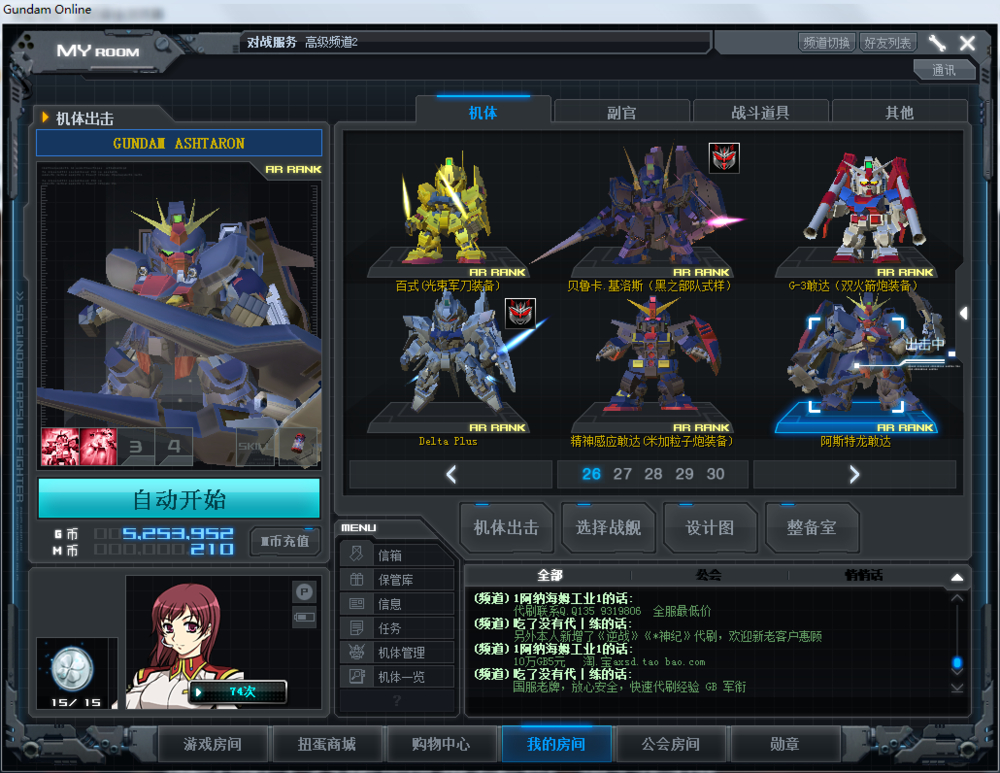
Task: Go to 购物中心 shopping center
Action: [x=441, y=744]
